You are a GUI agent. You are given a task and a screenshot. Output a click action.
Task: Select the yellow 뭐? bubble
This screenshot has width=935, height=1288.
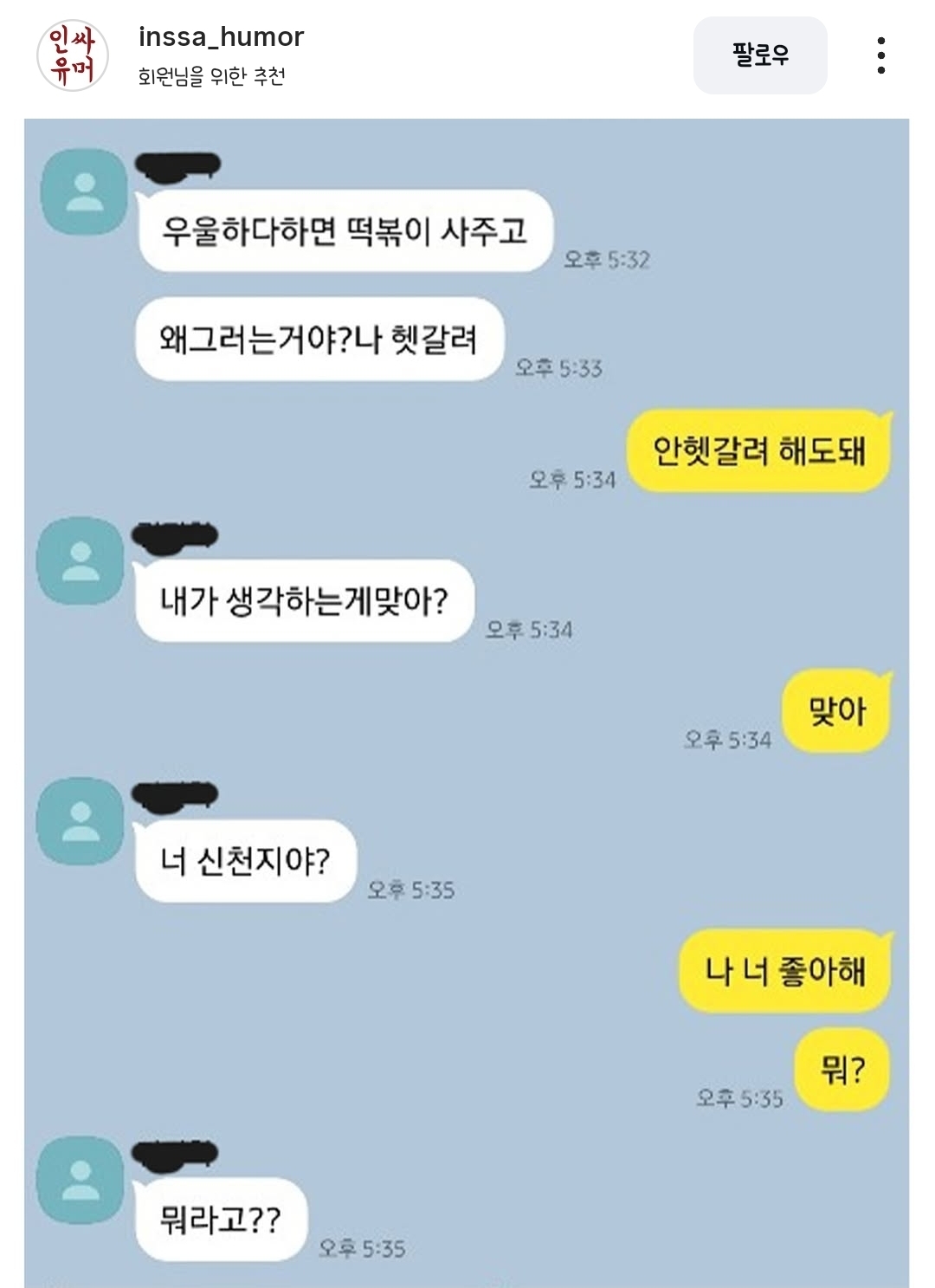[x=842, y=1070]
